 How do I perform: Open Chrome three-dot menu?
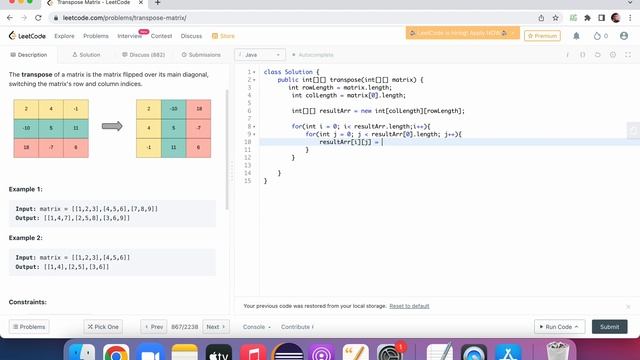[630, 18]
